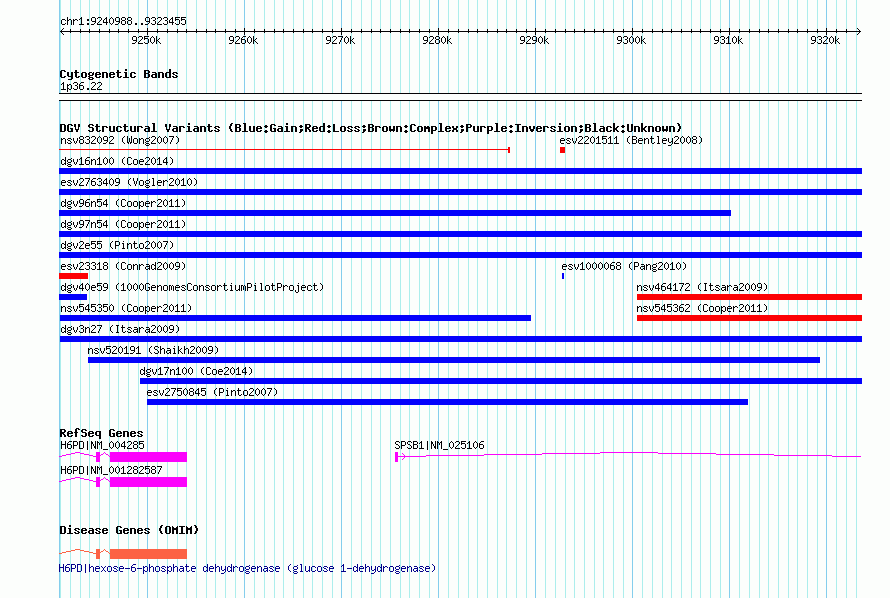Open dgv40e59 1000GenomesConsortiumPilotProject label
The height and width of the screenshot is (598, 890).
click(x=192, y=287)
